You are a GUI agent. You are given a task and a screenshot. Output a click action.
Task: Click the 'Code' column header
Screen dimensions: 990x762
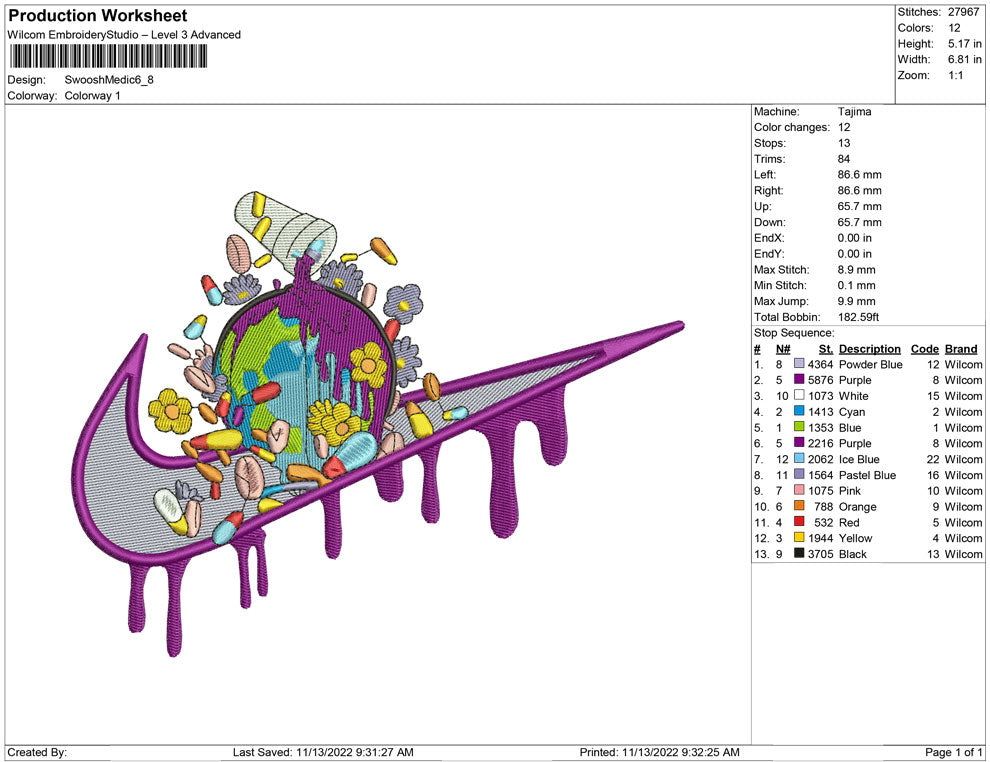[x=924, y=349]
